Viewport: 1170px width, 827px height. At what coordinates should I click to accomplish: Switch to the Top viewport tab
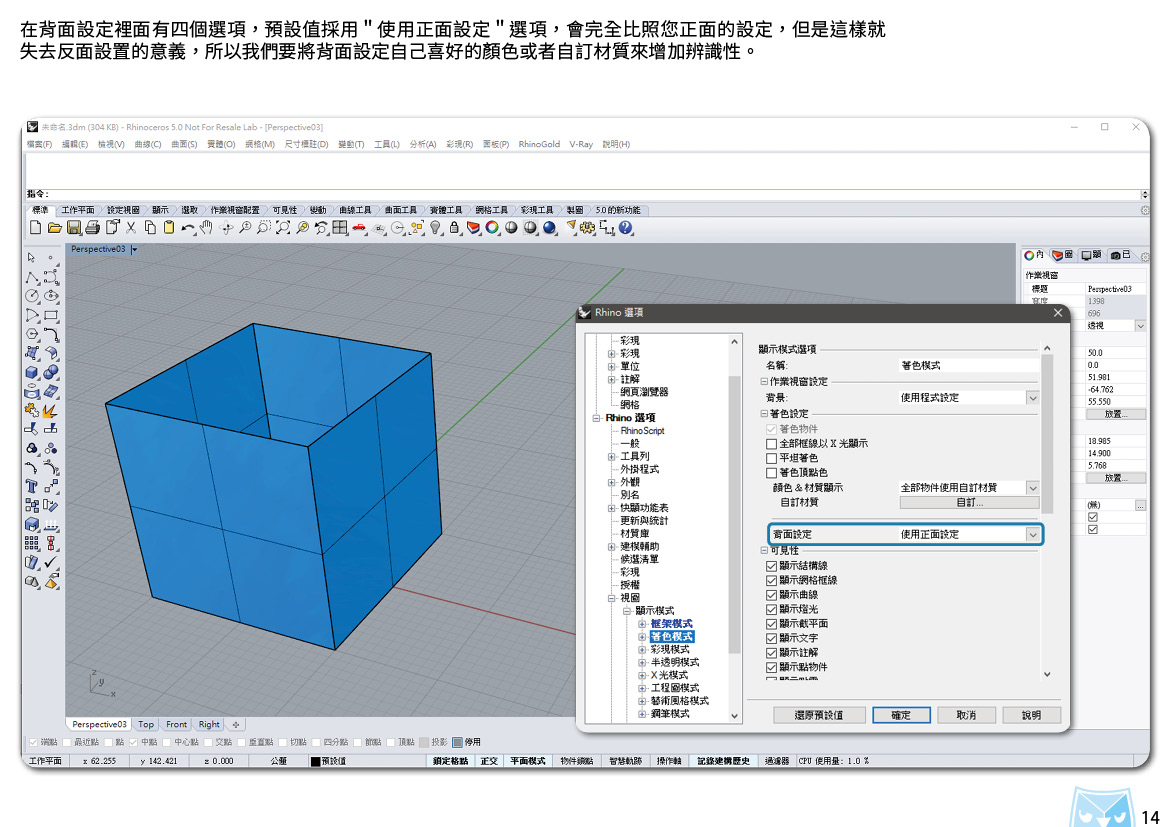[146, 724]
